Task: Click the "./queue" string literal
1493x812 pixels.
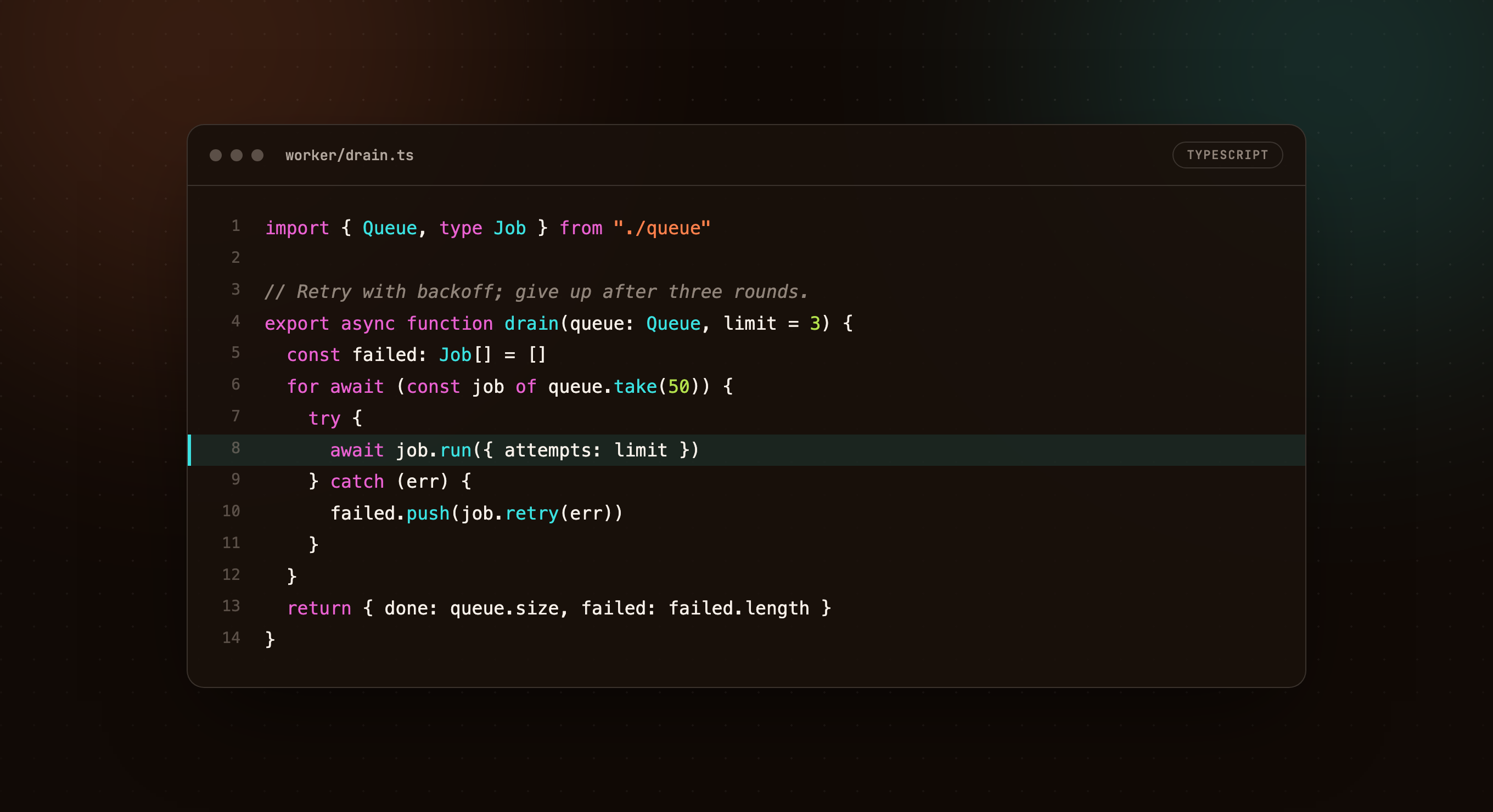Action: point(662,228)
